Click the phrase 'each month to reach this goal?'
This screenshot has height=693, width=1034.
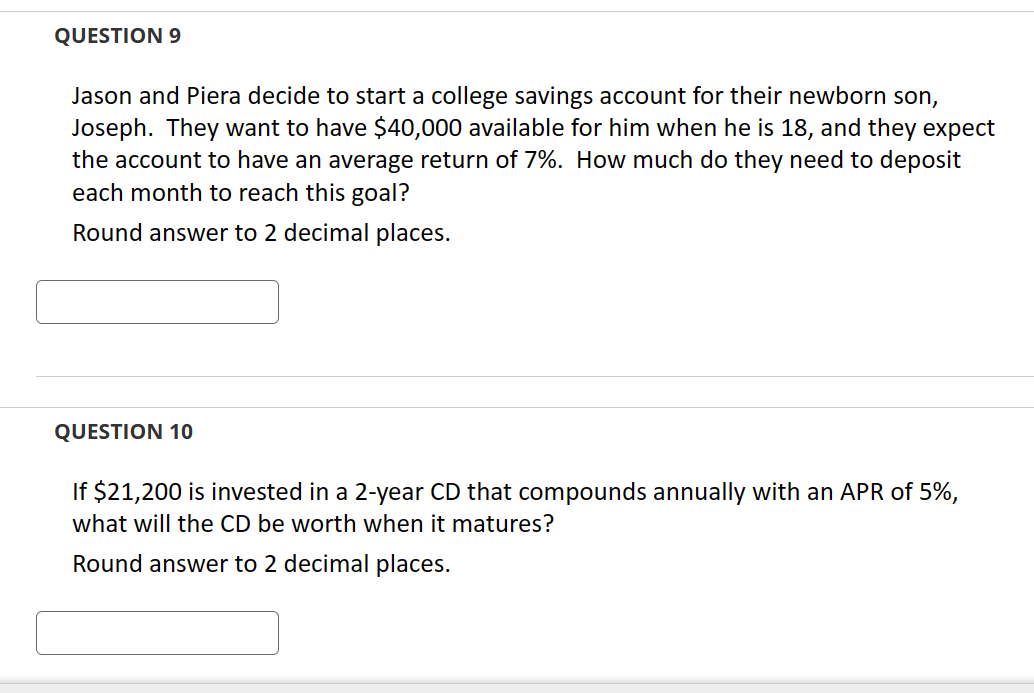pos(241,193)
